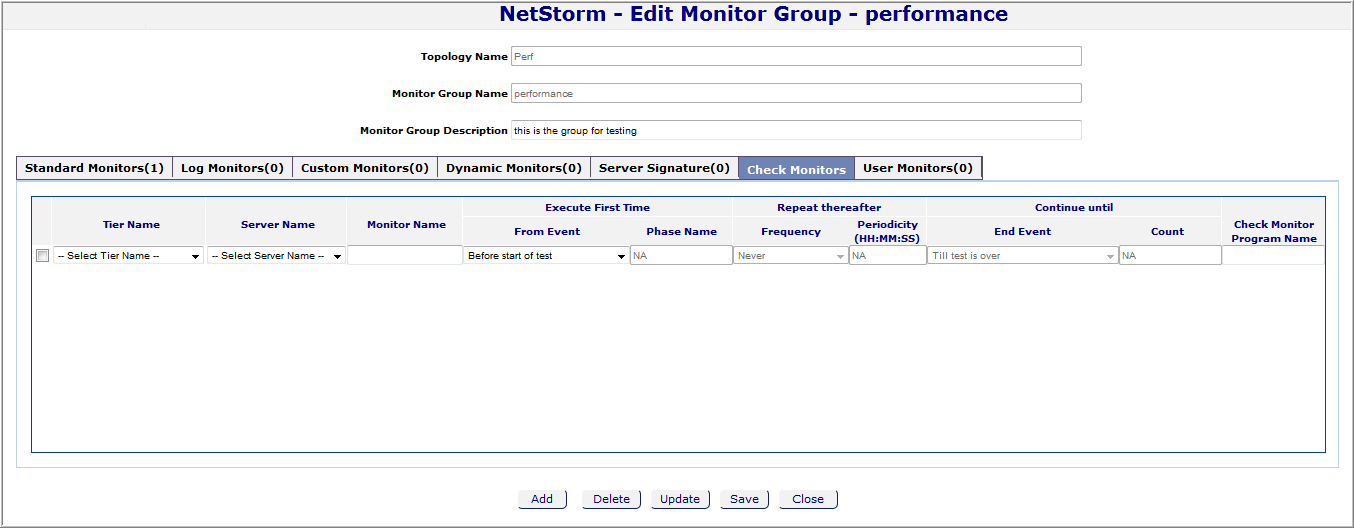Screen dimensions: 1354x528
Task: Click the Update button
Action: tap(680, 499)
